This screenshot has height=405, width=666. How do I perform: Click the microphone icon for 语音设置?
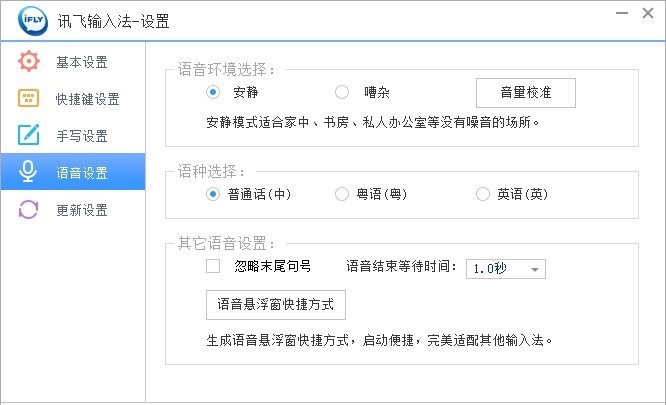pos(28,172)
